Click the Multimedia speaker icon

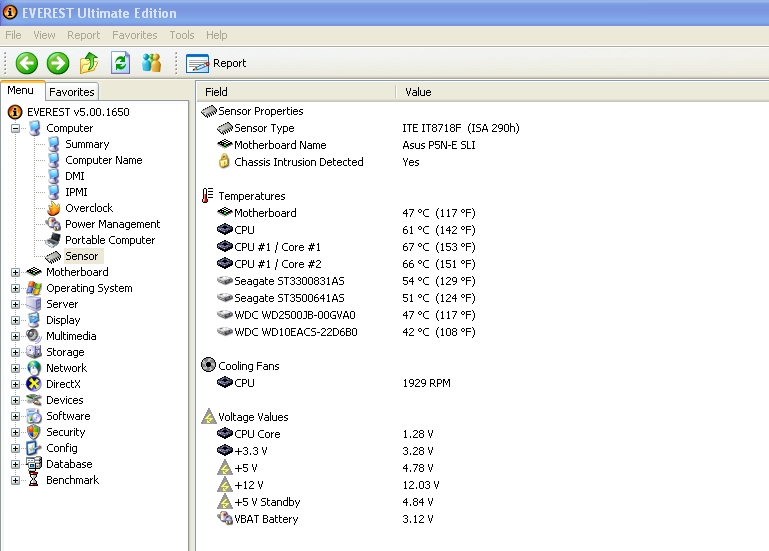pyautogui.click(x=33, y=336)
